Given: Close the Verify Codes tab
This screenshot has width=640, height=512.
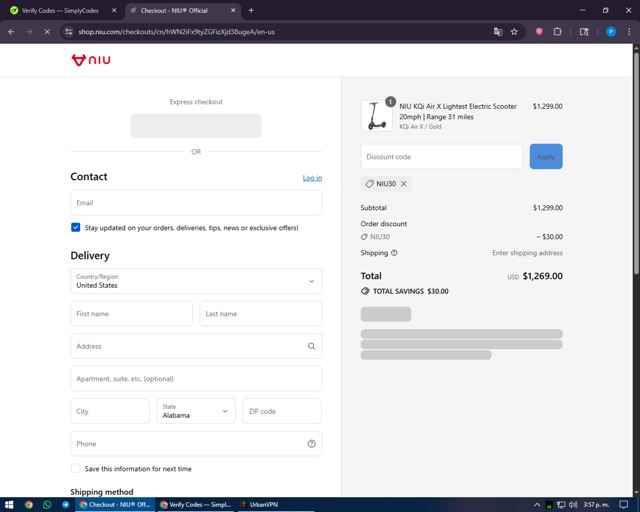Looking at the screenshot, I should pos(114,11).
